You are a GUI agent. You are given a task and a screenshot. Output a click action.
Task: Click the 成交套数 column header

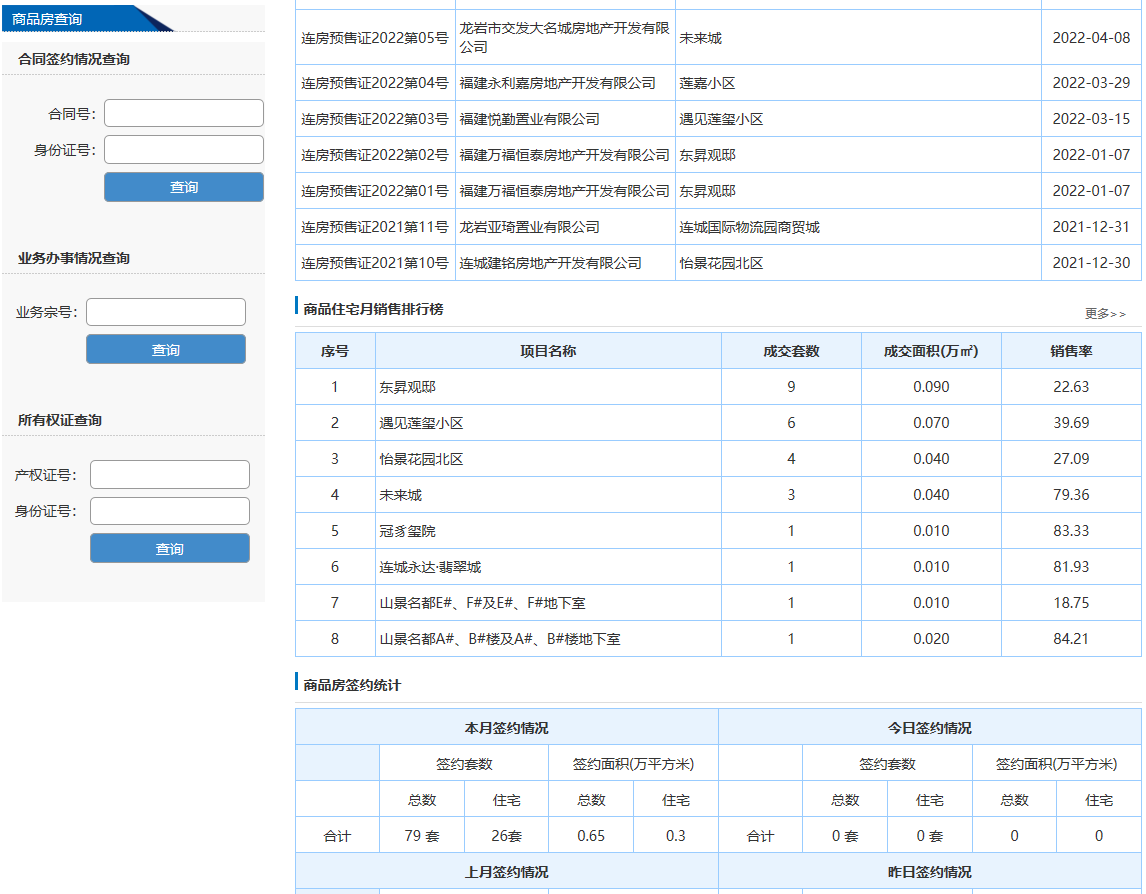(791, 351)
